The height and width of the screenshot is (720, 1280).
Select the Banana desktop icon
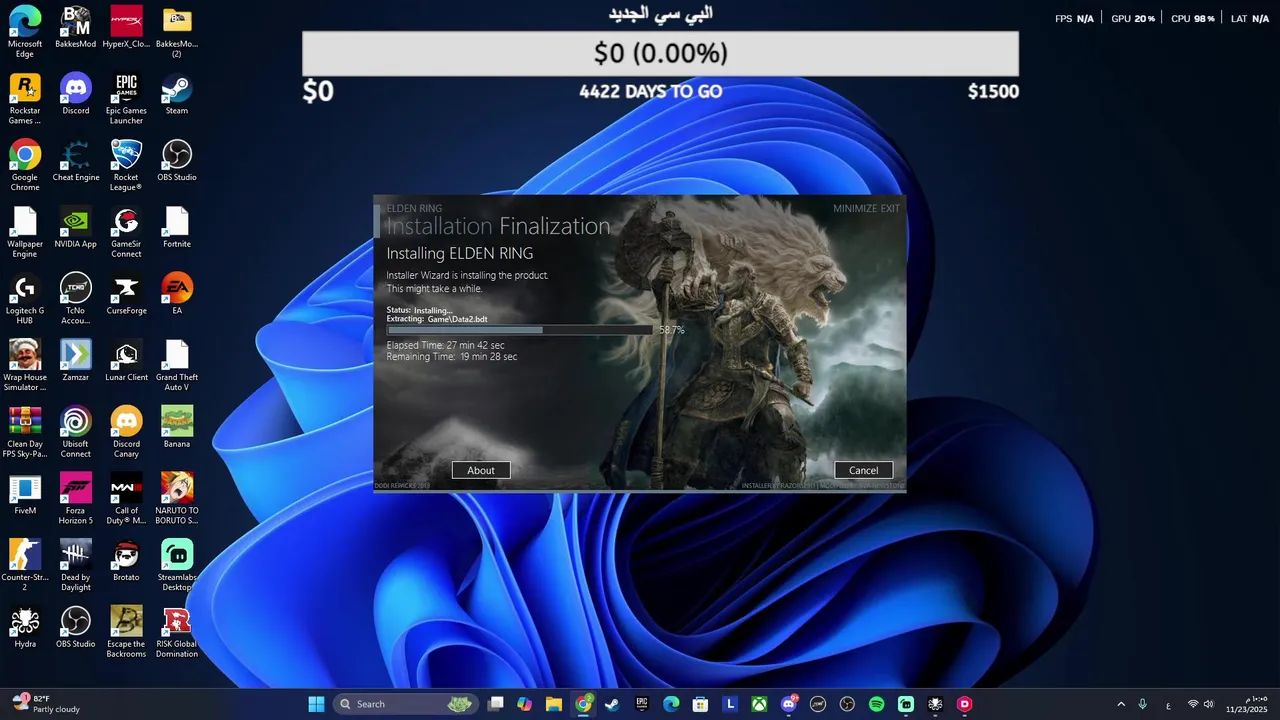tap(177, 428)
